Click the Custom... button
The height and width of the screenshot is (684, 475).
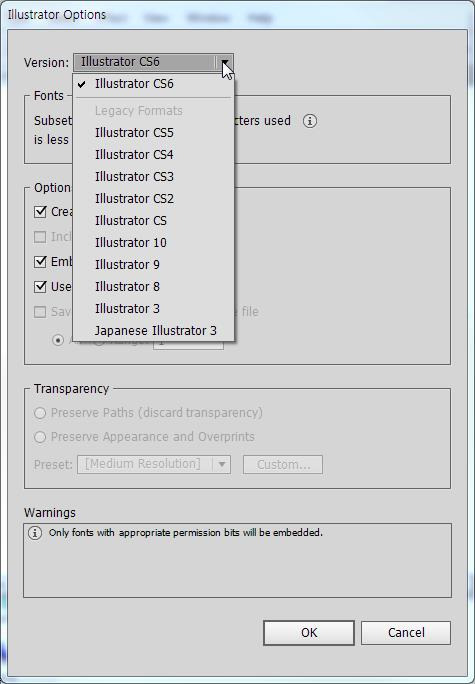coord(283,465)
